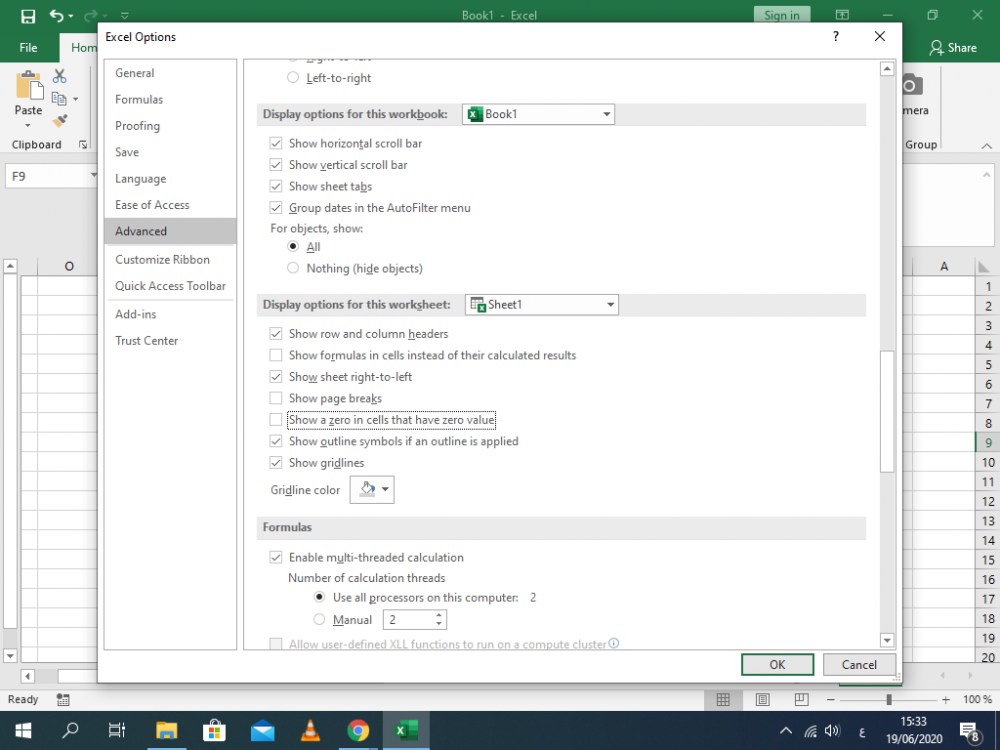Image resolution: width=1000 pixels, height=750 pixels.
Task: Click the Share person icon
Action: (936, 48)
